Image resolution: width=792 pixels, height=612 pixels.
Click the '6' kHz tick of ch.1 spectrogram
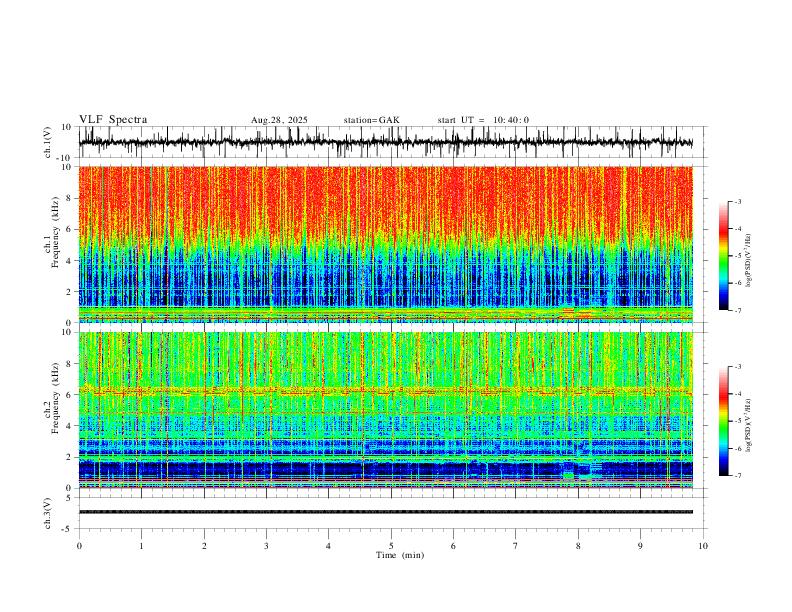coord(70,230)
